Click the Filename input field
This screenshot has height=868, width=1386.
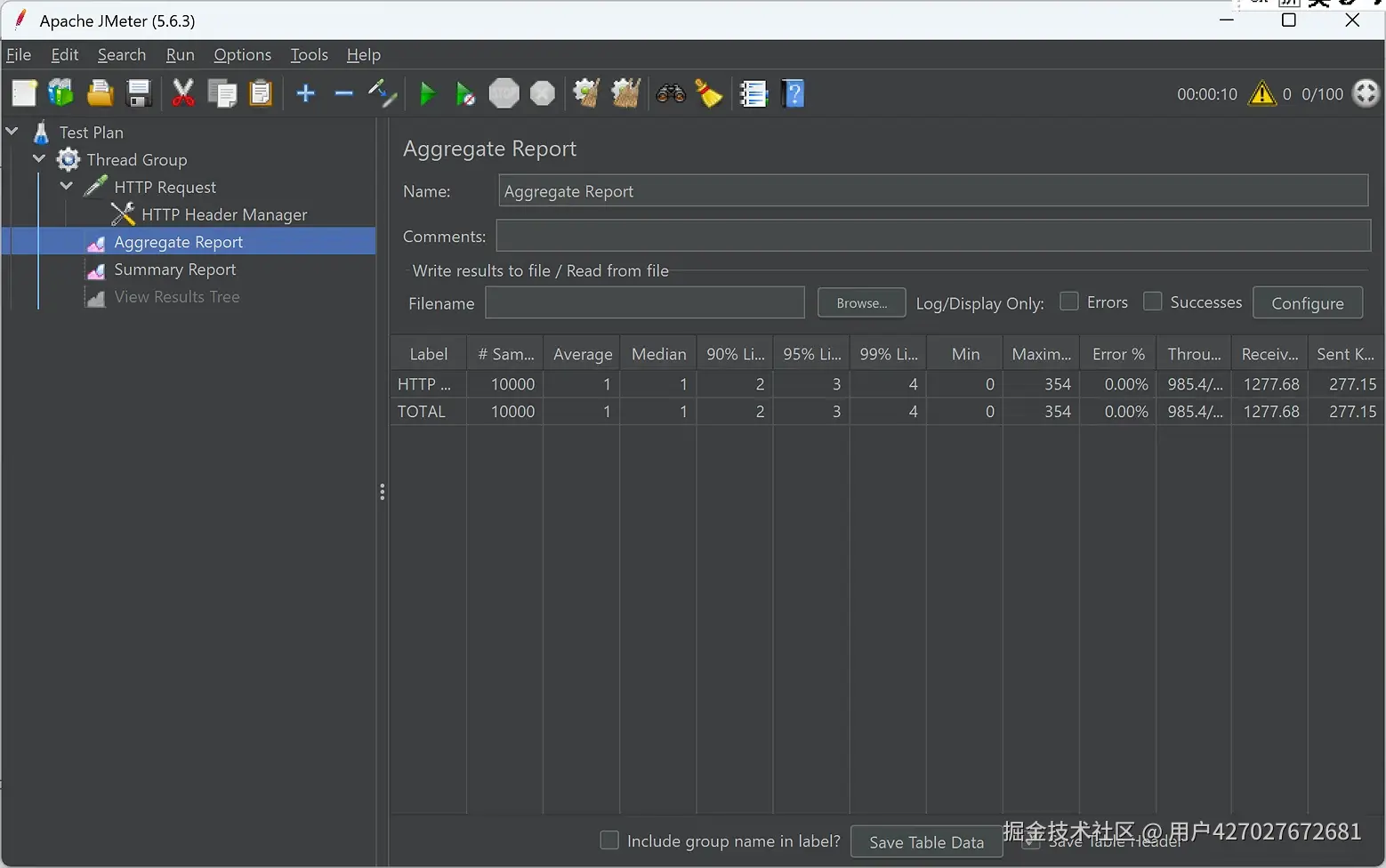click(x=645, y=303)
